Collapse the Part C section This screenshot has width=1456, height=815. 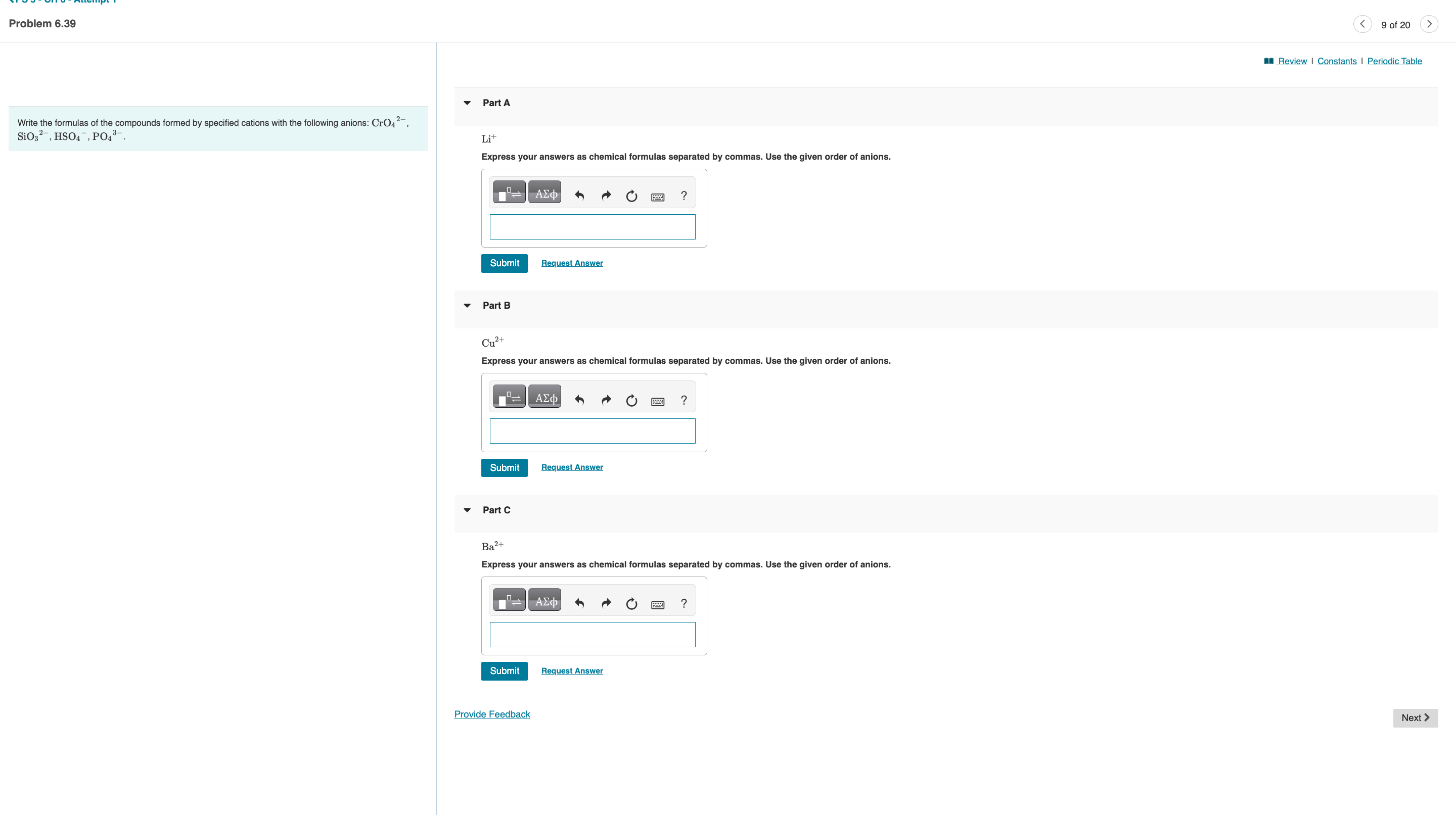467,510
